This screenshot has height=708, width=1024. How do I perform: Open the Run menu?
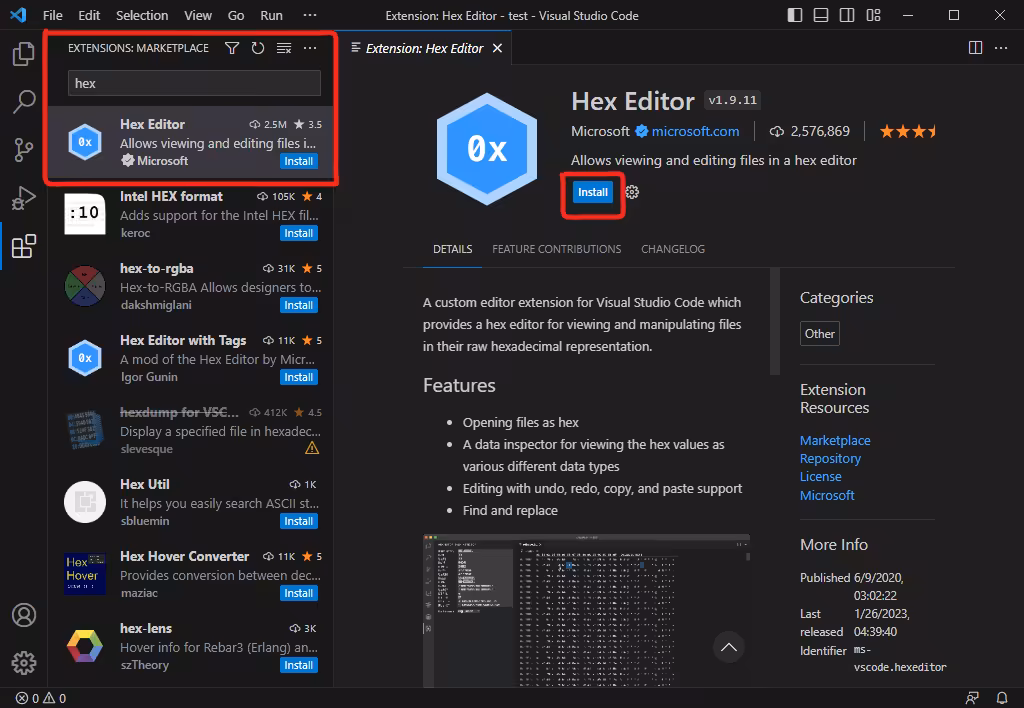[272, 15]
